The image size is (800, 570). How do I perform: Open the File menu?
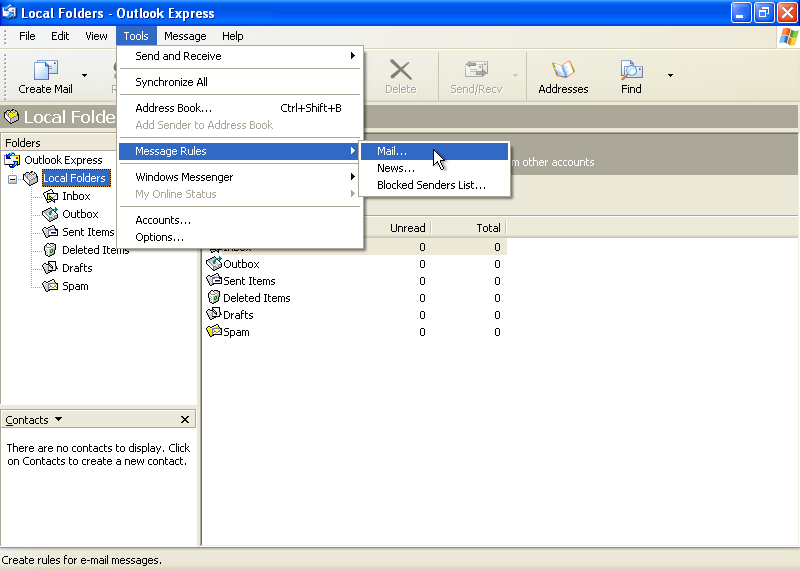tap(27, 36)
